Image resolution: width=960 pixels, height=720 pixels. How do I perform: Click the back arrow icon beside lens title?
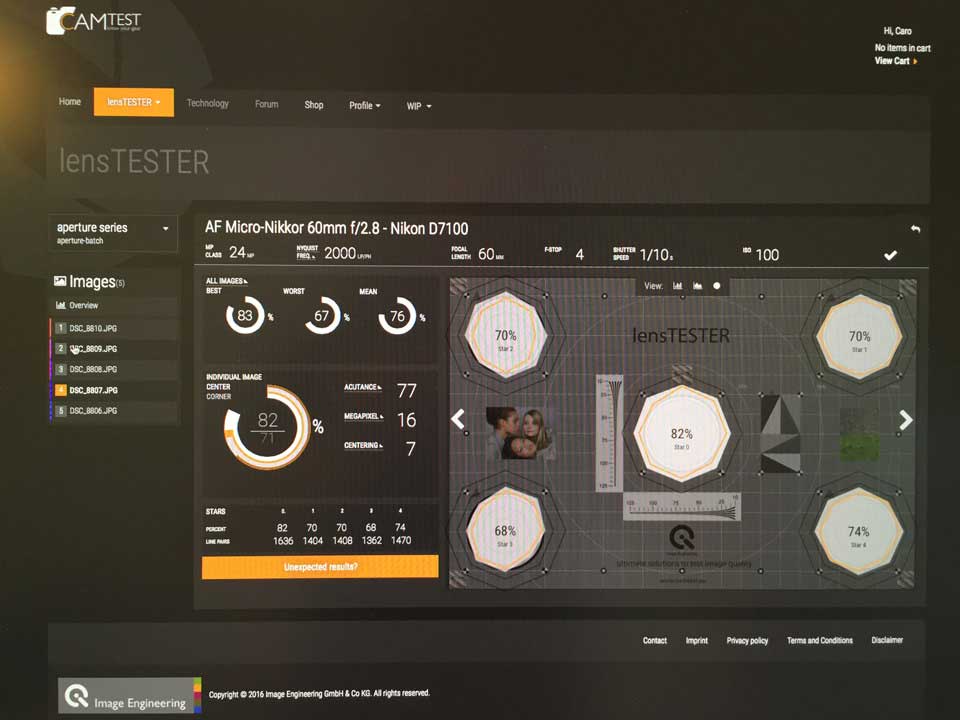click(915, 228)
